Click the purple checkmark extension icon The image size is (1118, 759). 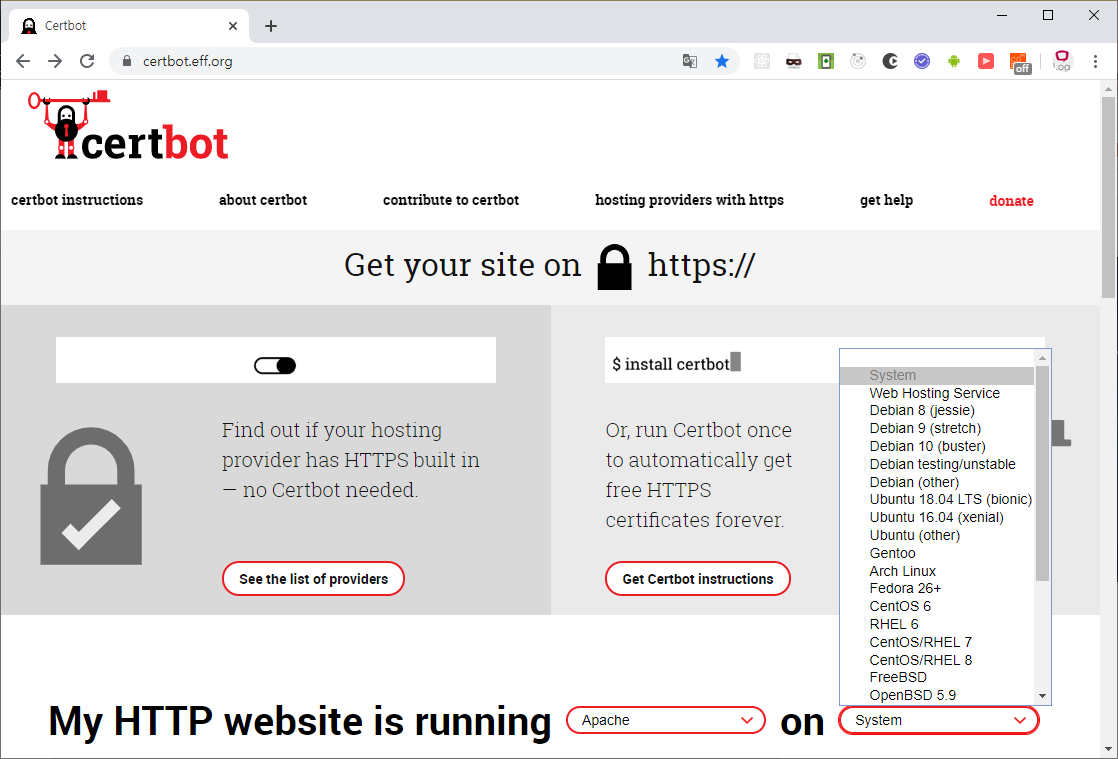pyautogui.click(x=922, y=61)
